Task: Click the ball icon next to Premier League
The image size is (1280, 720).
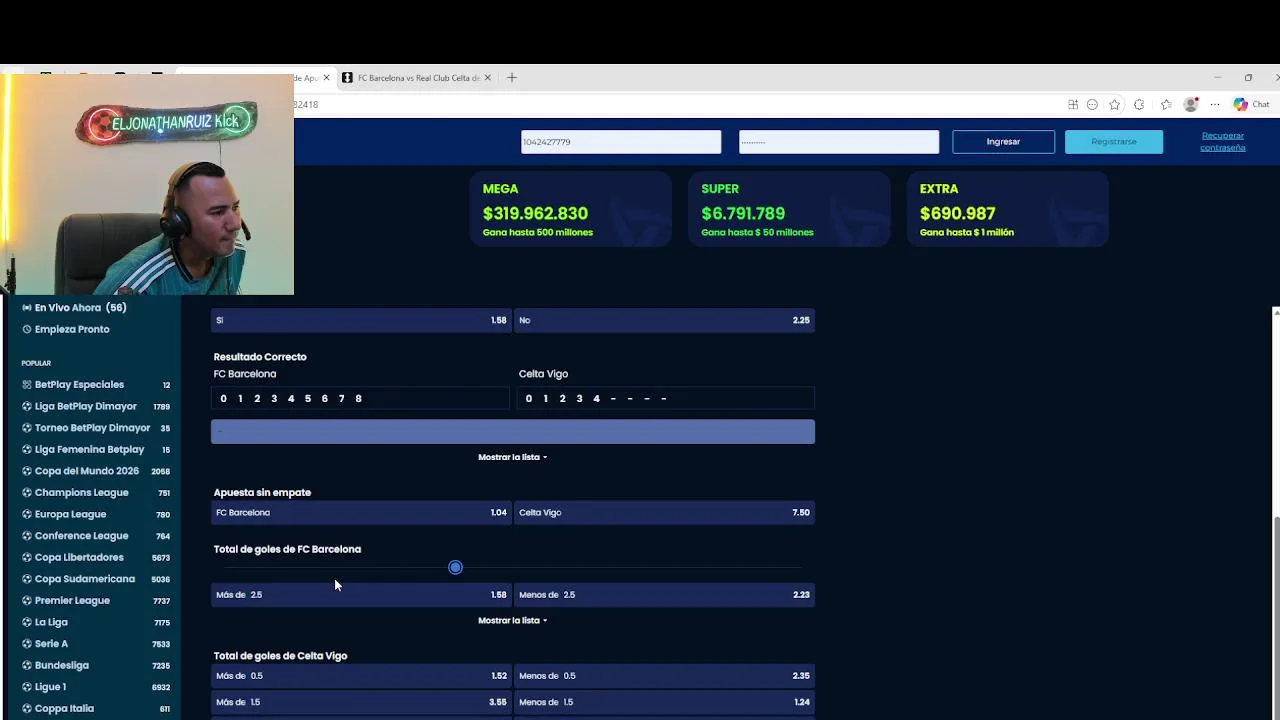Action: click(27, 601)
